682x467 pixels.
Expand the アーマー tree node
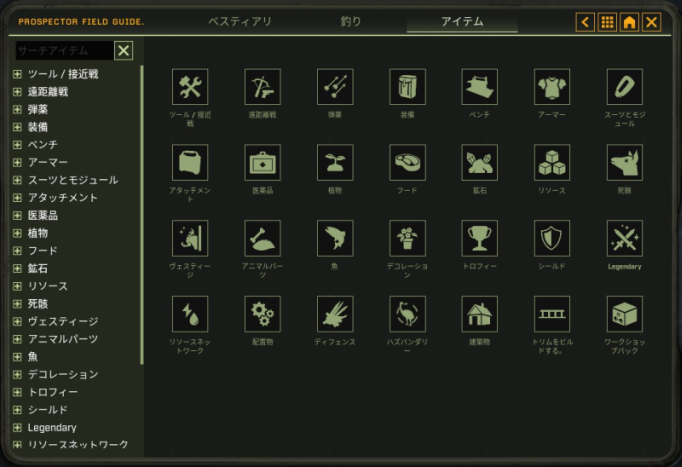pos(17,163)
